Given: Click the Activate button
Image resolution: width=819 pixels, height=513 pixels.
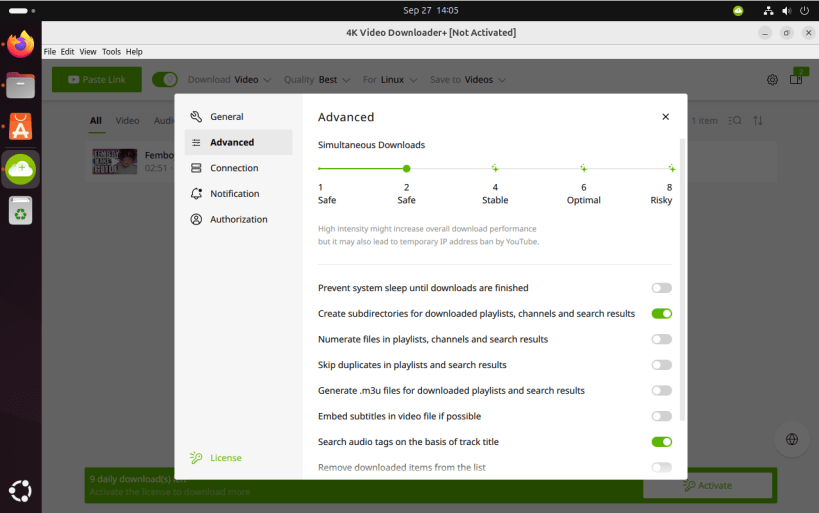Looking at the screenshot, I should click(707, 485).
